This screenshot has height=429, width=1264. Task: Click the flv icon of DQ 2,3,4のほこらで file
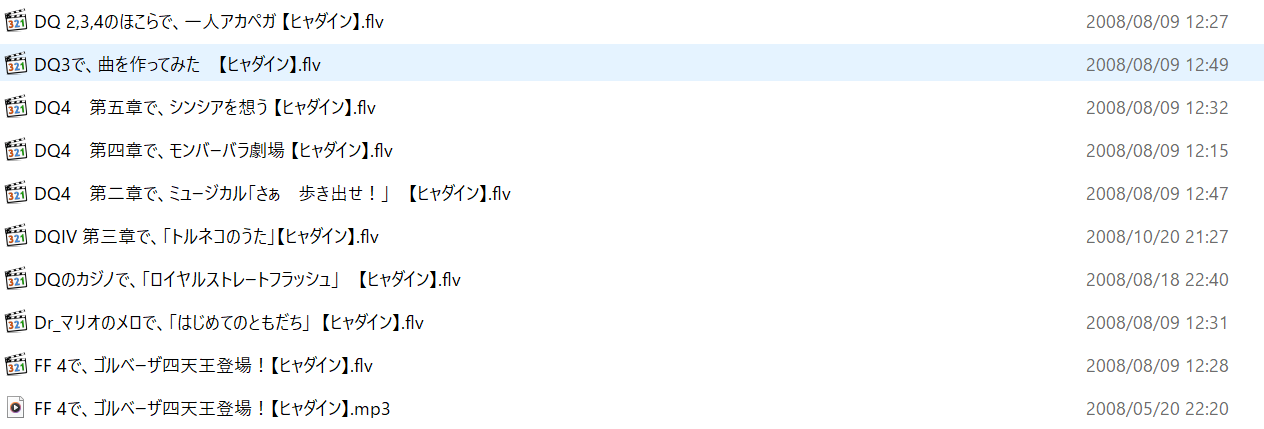[15, 21]
